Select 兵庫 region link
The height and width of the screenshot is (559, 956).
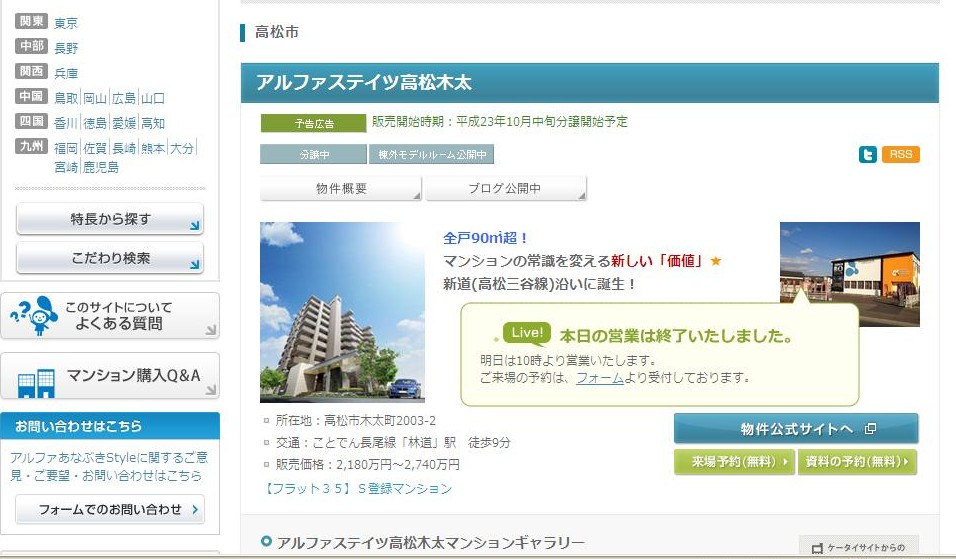[x=66, y=73]
